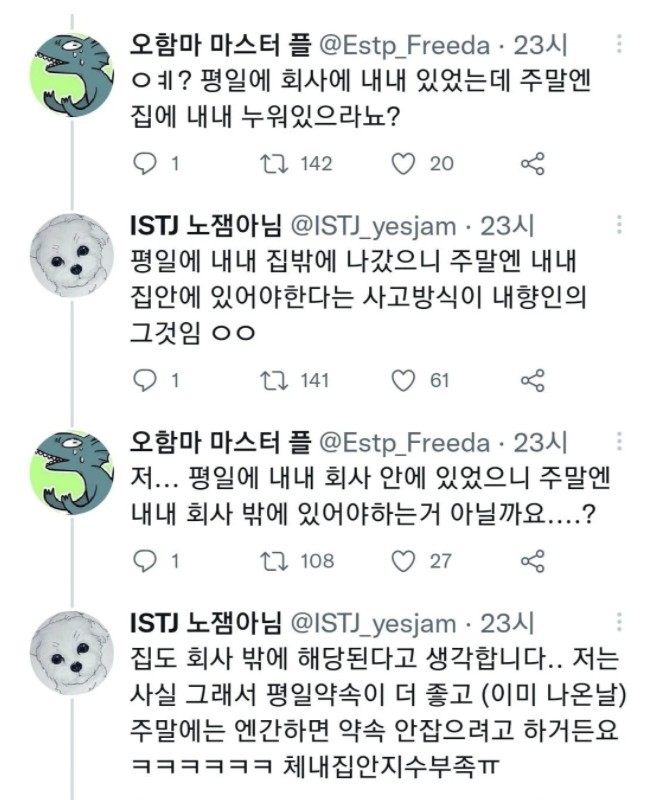
Task: Reply to the tweet with 141 retweets
Action: point(145,380)
